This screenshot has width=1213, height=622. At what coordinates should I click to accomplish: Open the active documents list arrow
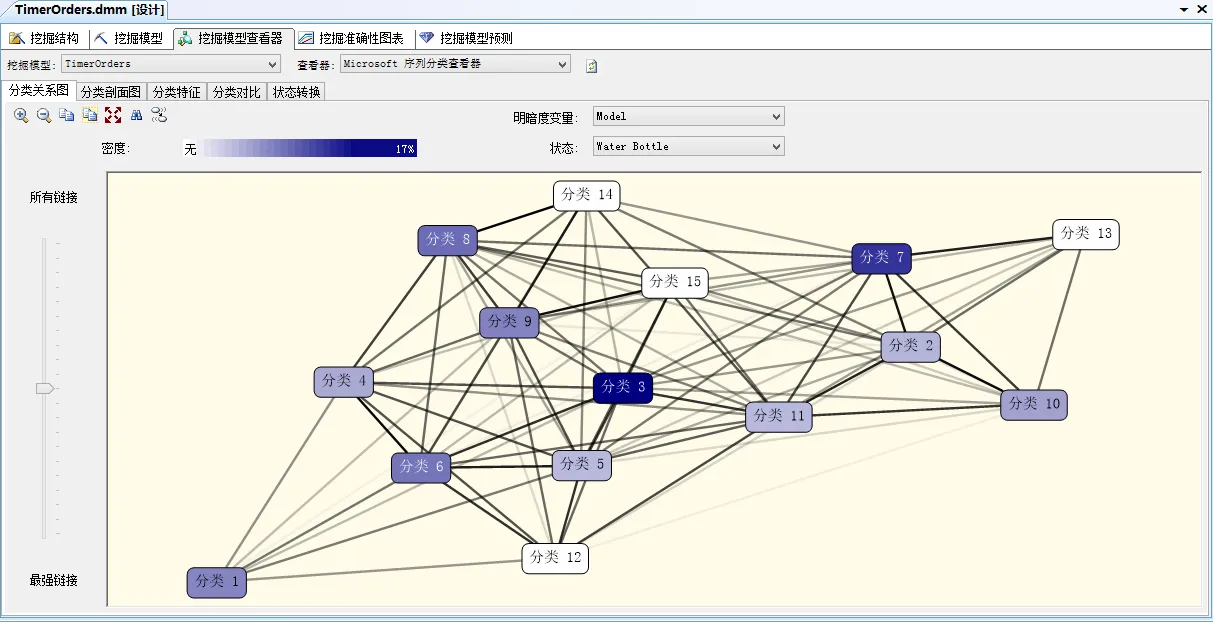pos(1184,8)
